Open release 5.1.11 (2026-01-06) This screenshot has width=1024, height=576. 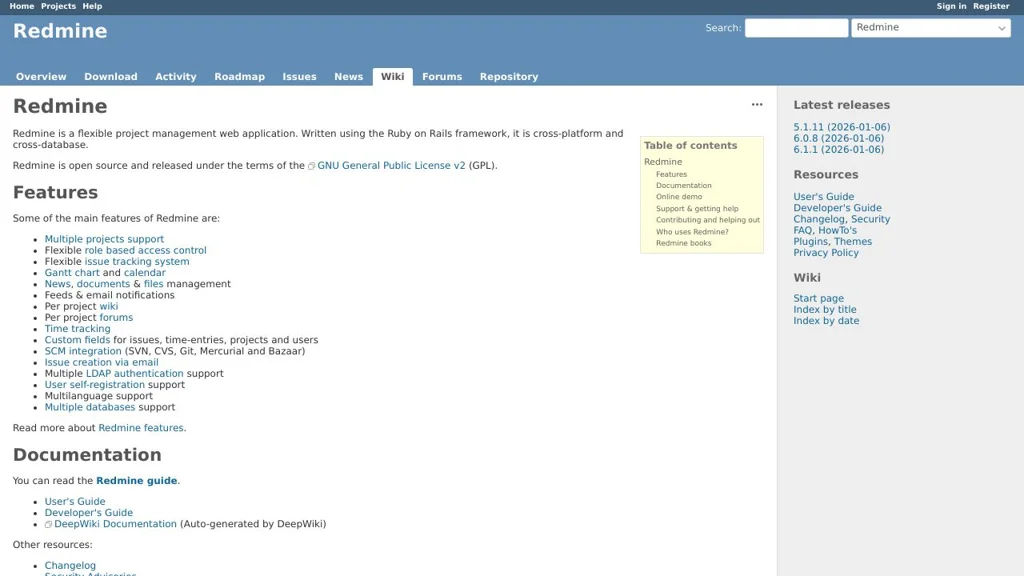pyautogui.click(x=842, y=127)
